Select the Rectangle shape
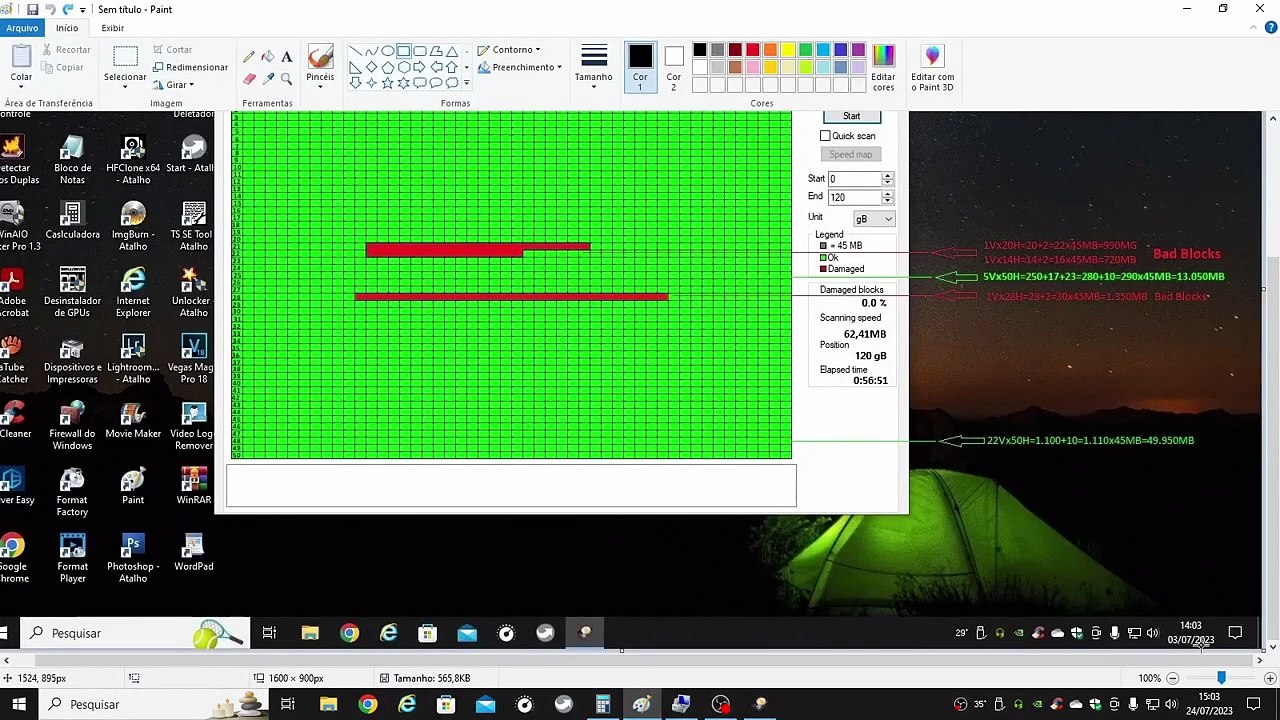This screenshot has height=720, width=1280. tap(403, 51)
